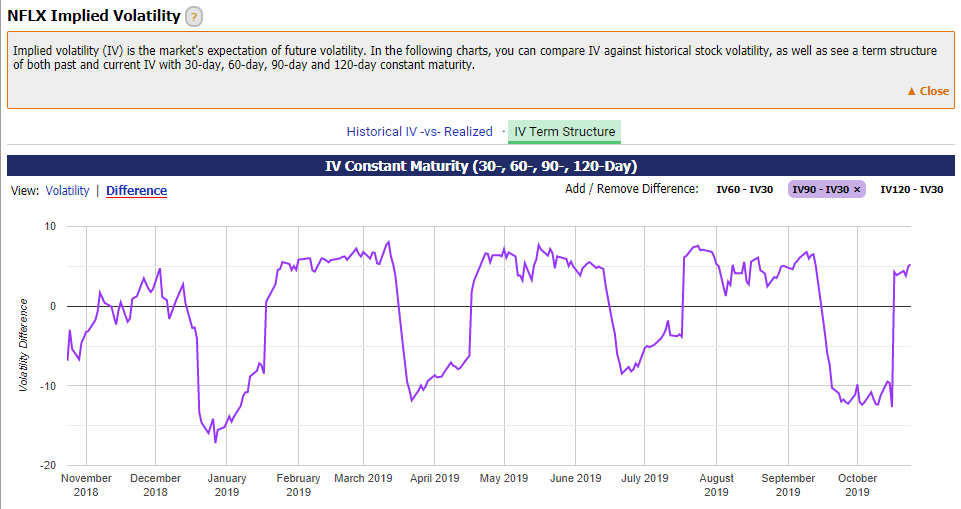Remove IV90 - IV30 using its × icon
This screenshot has width=961, height=509.
[857, 189]
